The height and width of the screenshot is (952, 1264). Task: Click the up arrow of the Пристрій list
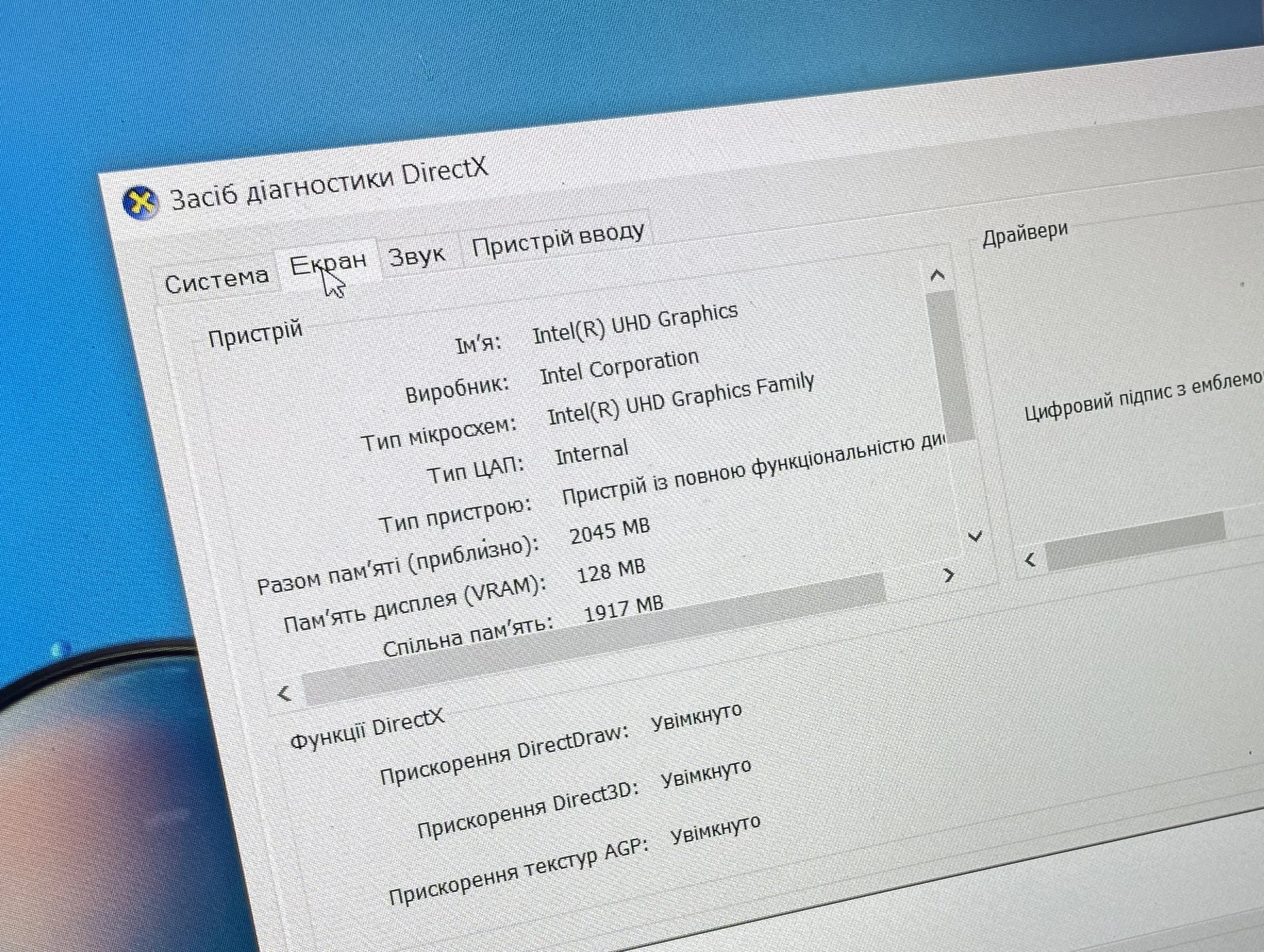937,276
